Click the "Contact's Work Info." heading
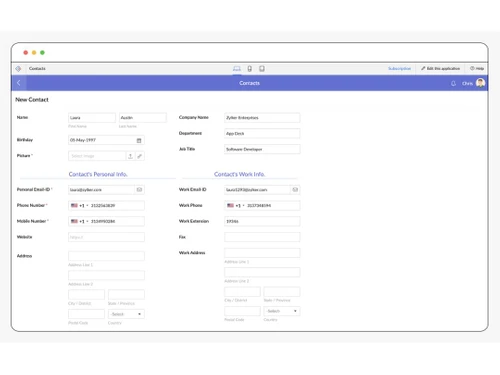Viewport: 500px width, 375px height. coord(240,174)
